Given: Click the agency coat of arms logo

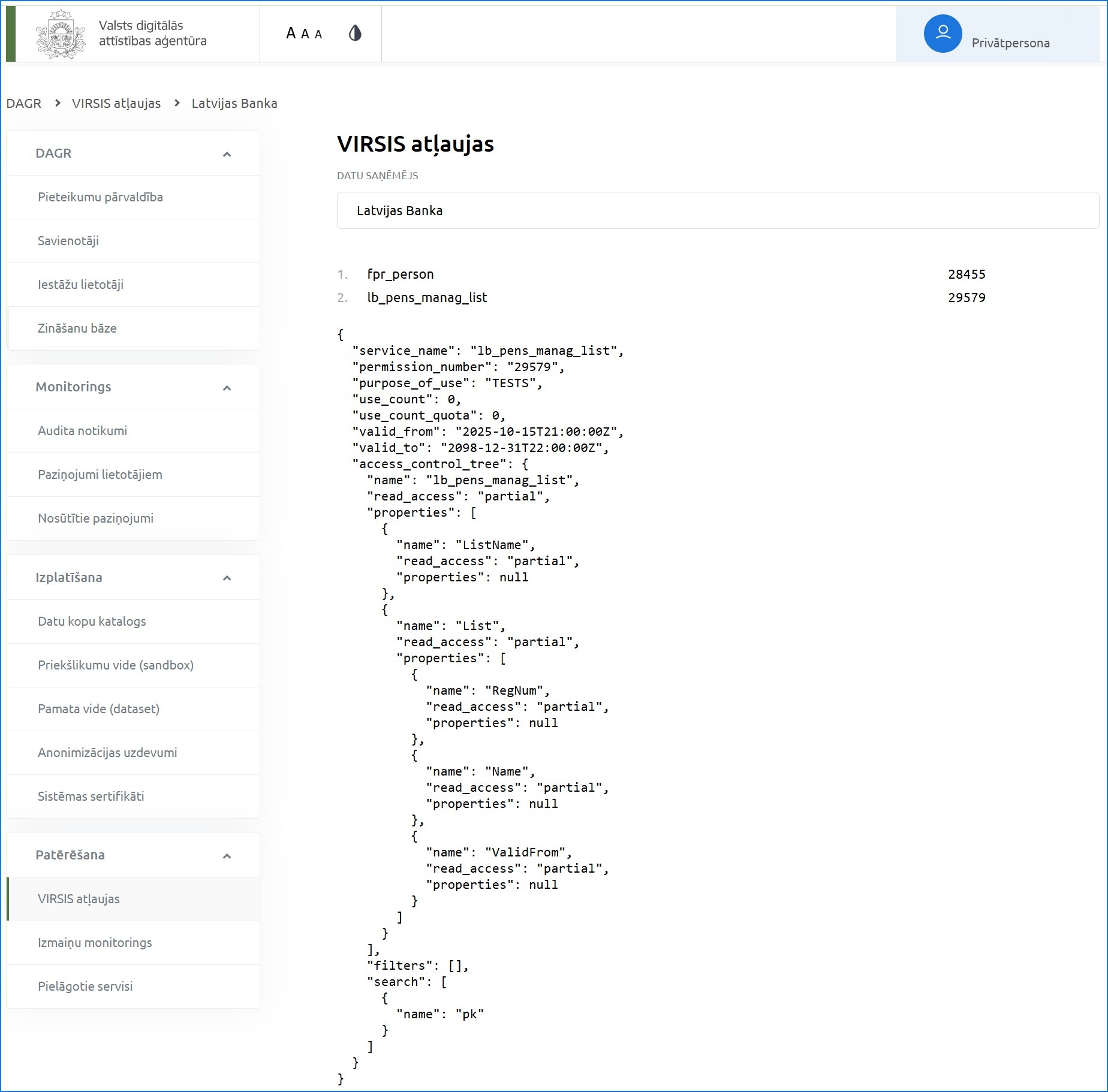Looking at the screenshot, I should (x=61, y=34).
